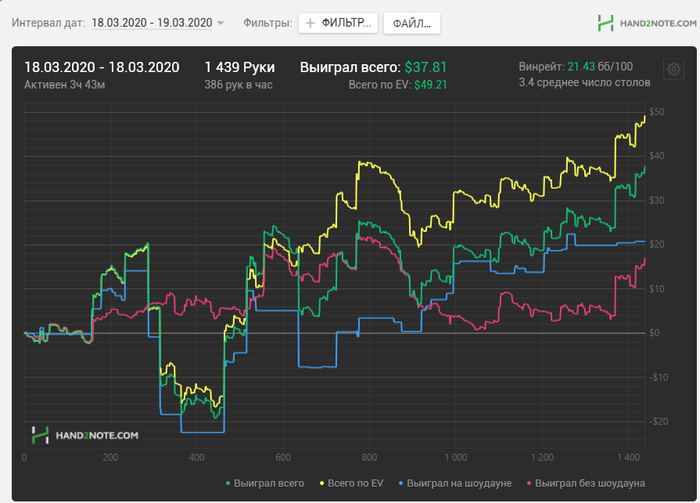The image size is (700, 503).
Task: Click the yellow 'Всего по EV' legend dot
Action: click(x=322, y=483)
